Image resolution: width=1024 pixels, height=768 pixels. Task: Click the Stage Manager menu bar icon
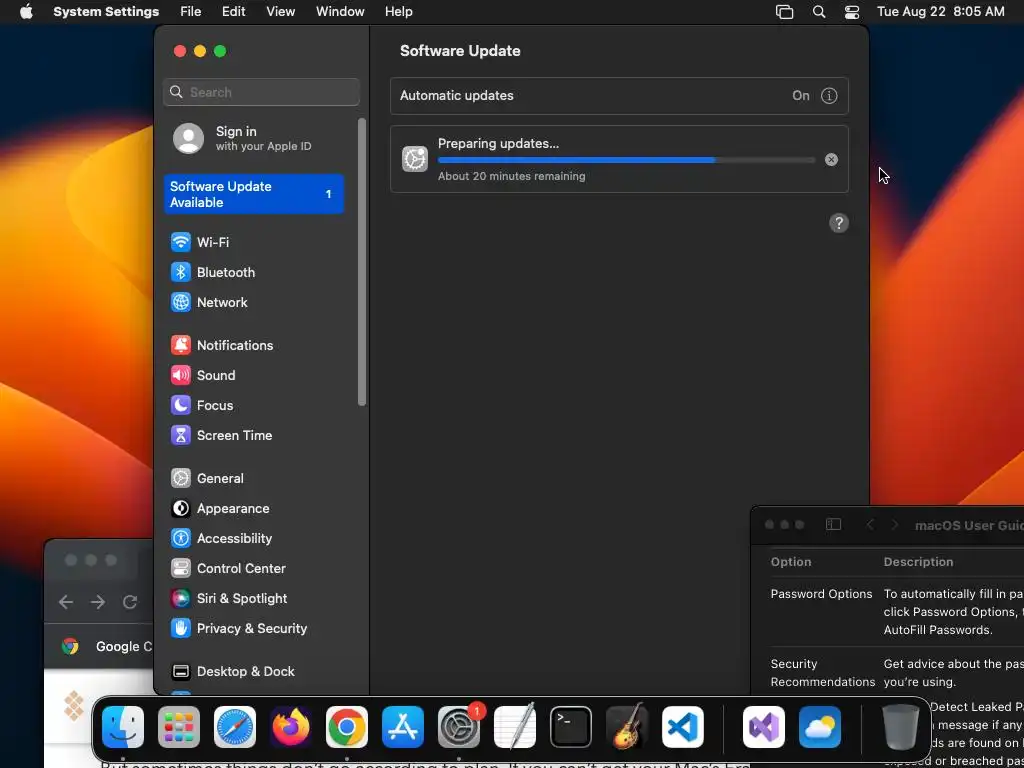[x=784, y=12]
